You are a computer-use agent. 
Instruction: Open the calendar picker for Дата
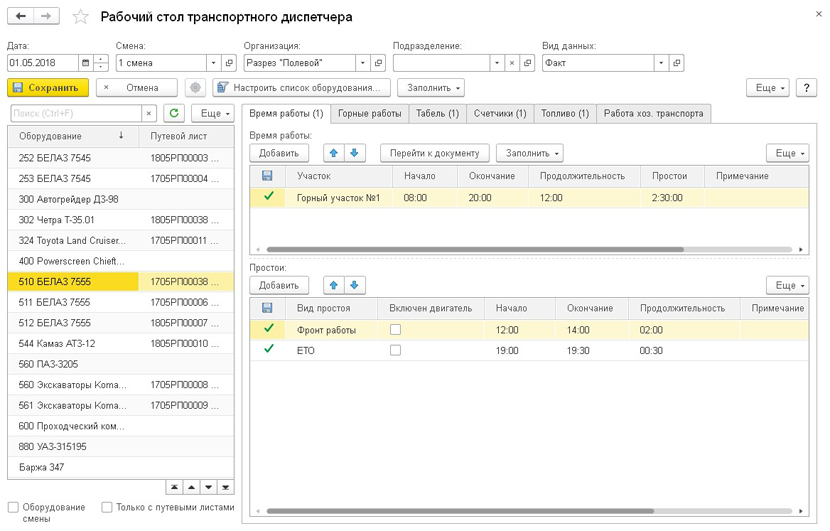click(86, 63)
